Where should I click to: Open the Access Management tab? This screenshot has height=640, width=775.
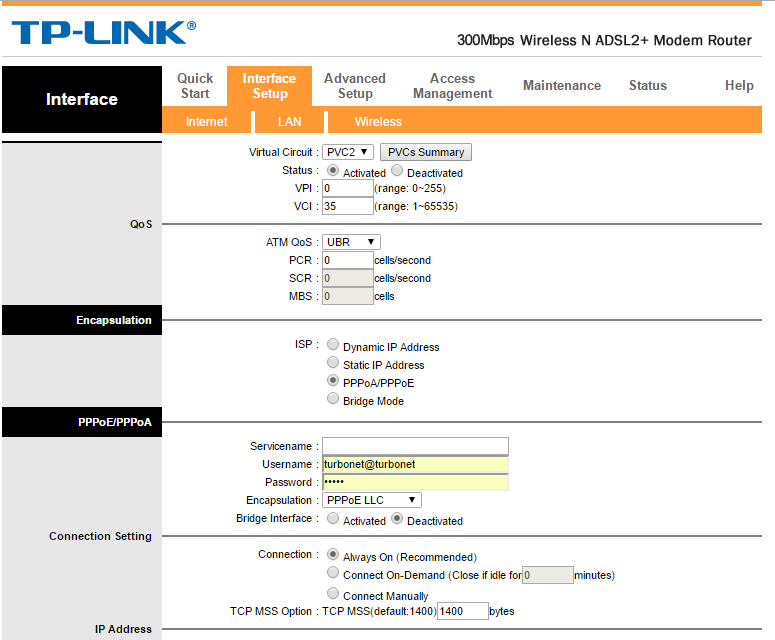click(452, 86)
